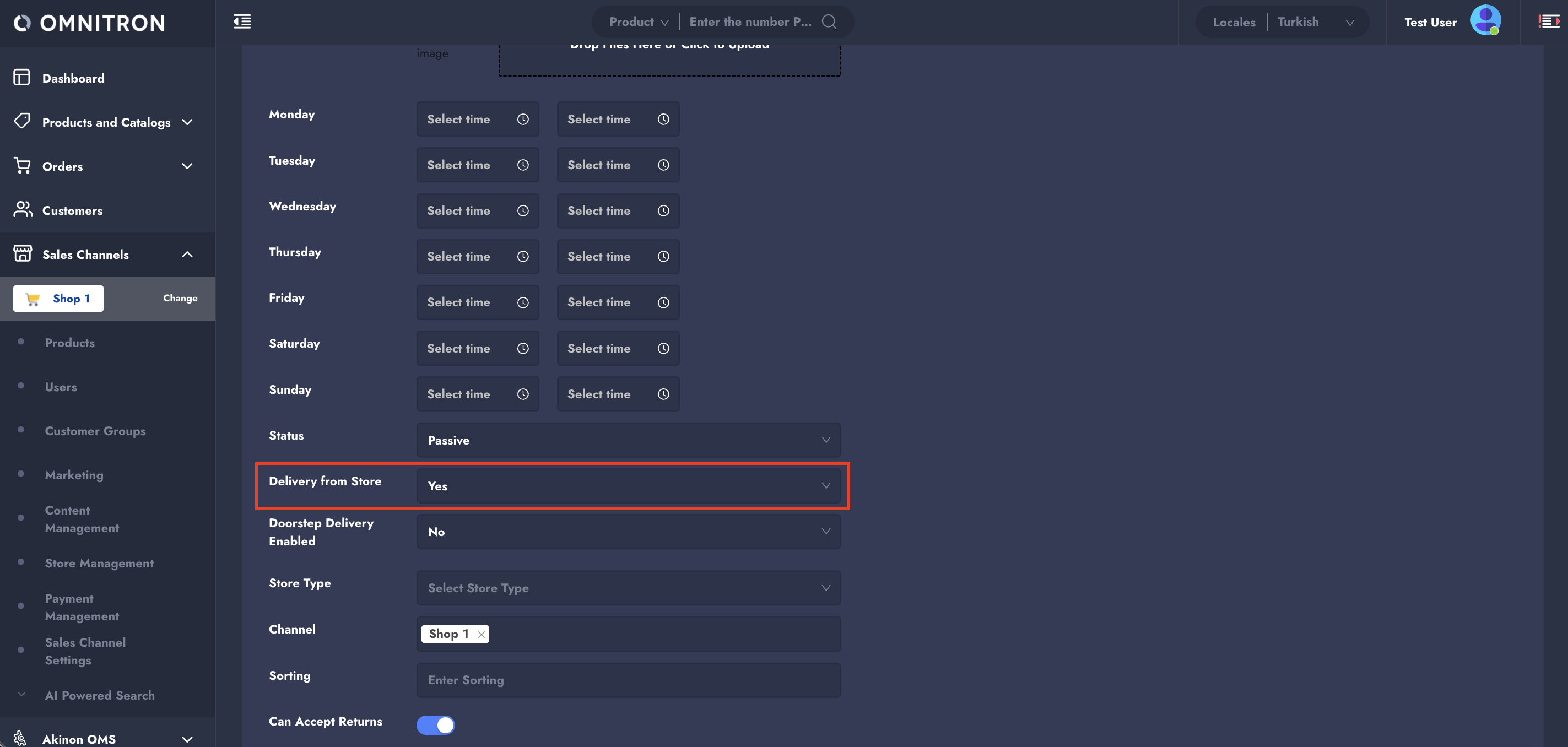Viewport: 1568px width, 747px height.
Task: Open Store Management in the sidebar
Action: point(99,563)
